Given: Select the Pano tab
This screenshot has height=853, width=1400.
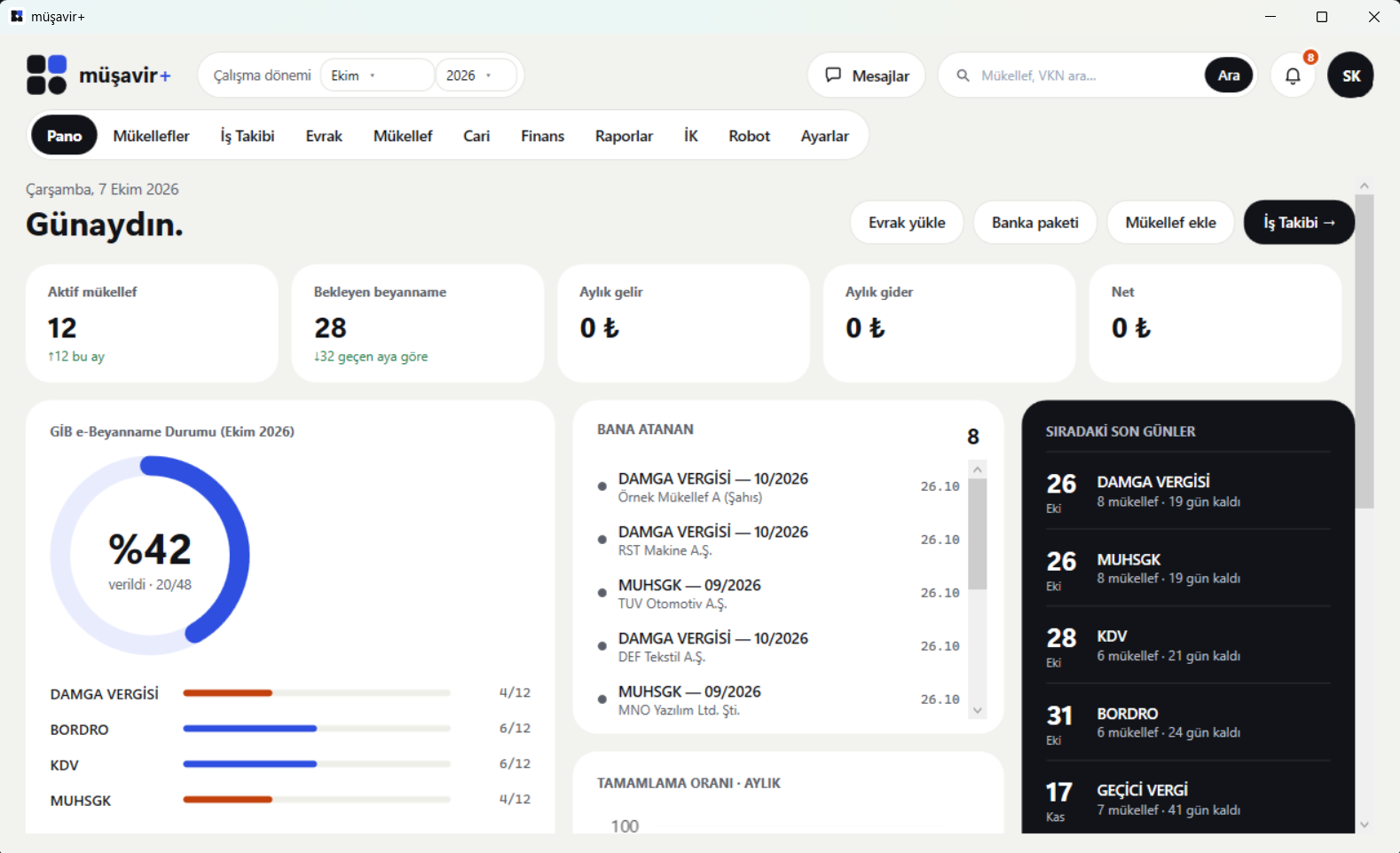Looking at the screenshot, I should (x=65, y=135).
